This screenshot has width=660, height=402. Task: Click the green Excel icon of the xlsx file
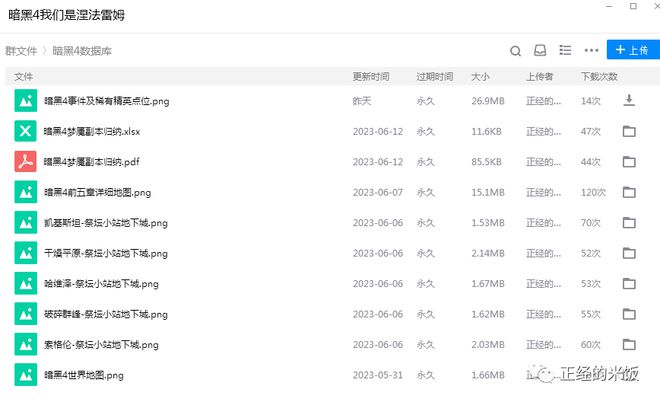pyautogui.click(x=25, y=131)
